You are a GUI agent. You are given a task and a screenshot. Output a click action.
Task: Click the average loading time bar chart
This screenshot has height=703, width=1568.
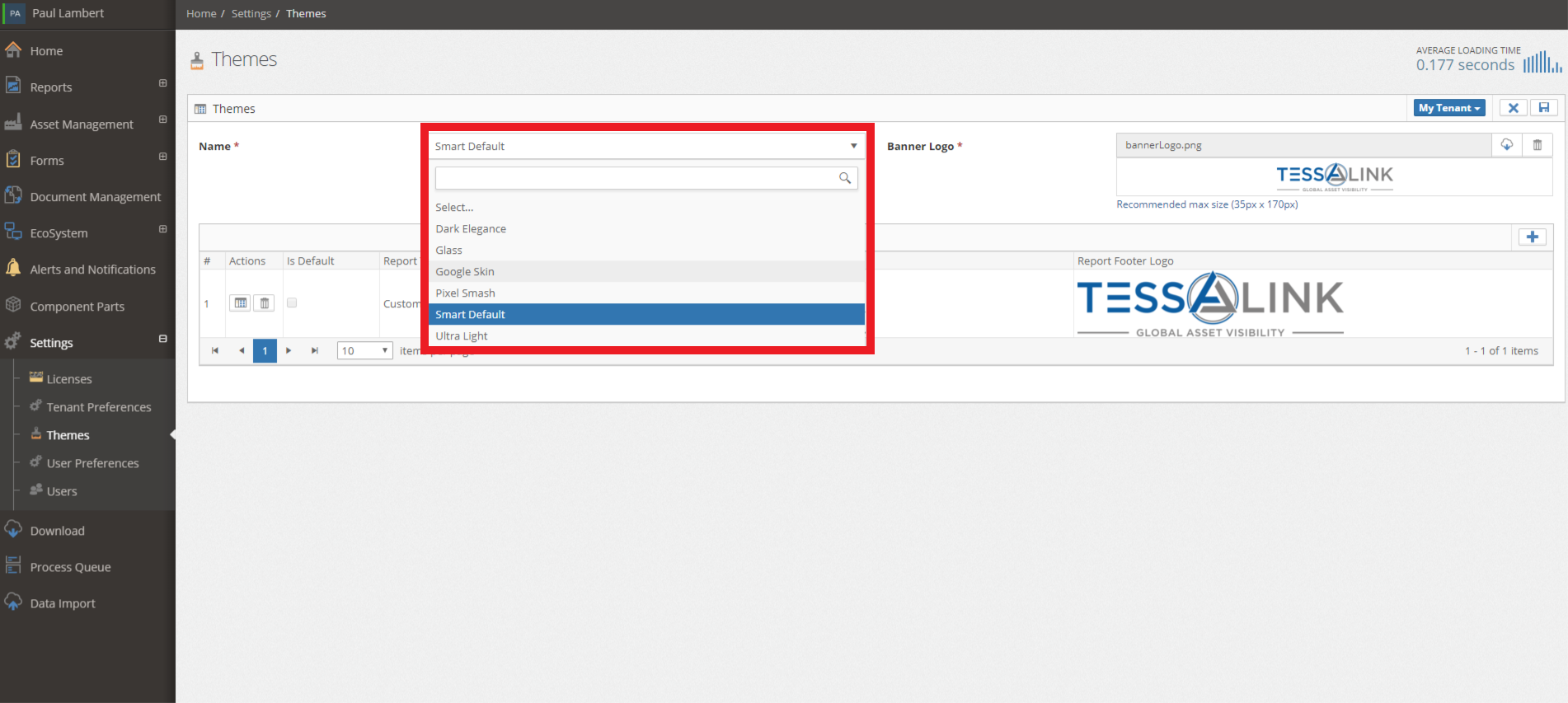(1542, 62)
